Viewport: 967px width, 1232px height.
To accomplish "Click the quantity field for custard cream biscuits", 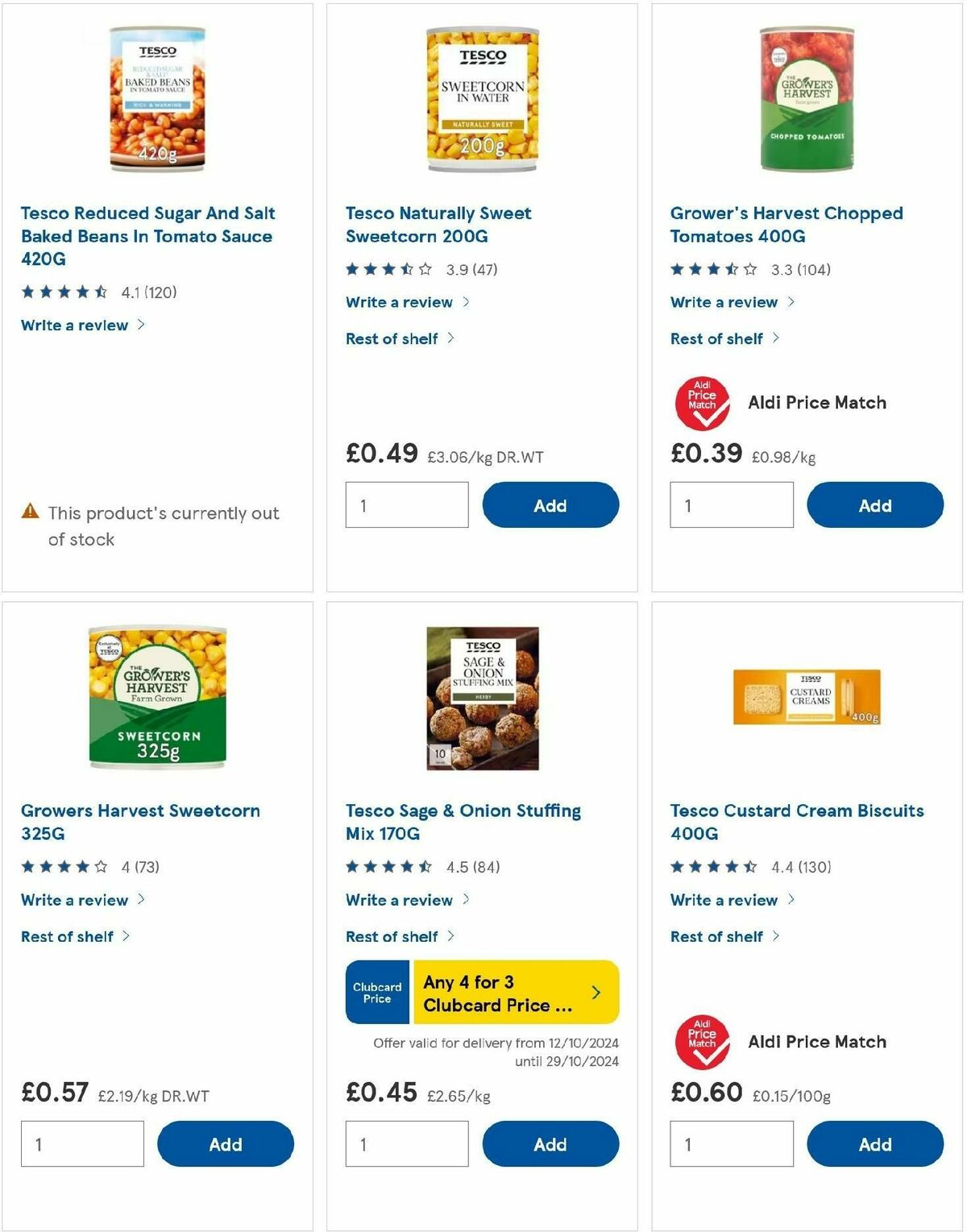I will point(731,1143).
